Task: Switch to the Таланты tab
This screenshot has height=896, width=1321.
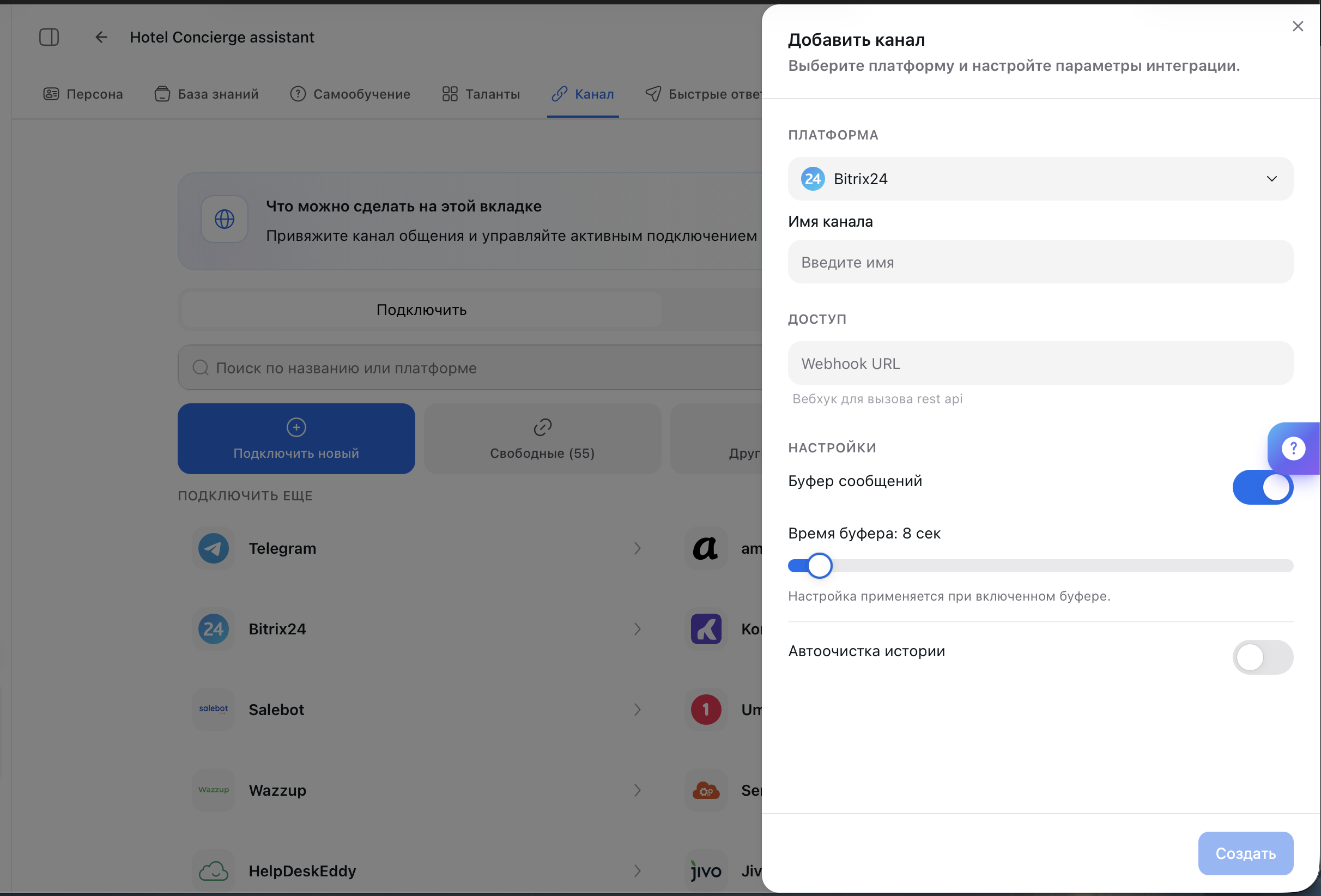Action: point(481,94)
